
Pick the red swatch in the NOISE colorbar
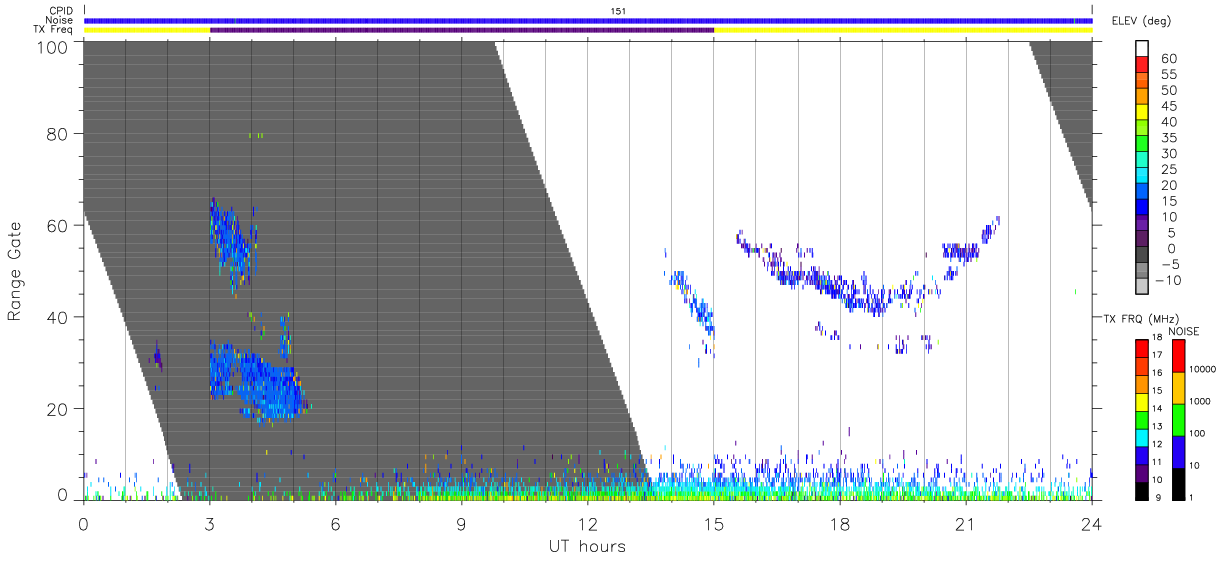coord(1179,355)
